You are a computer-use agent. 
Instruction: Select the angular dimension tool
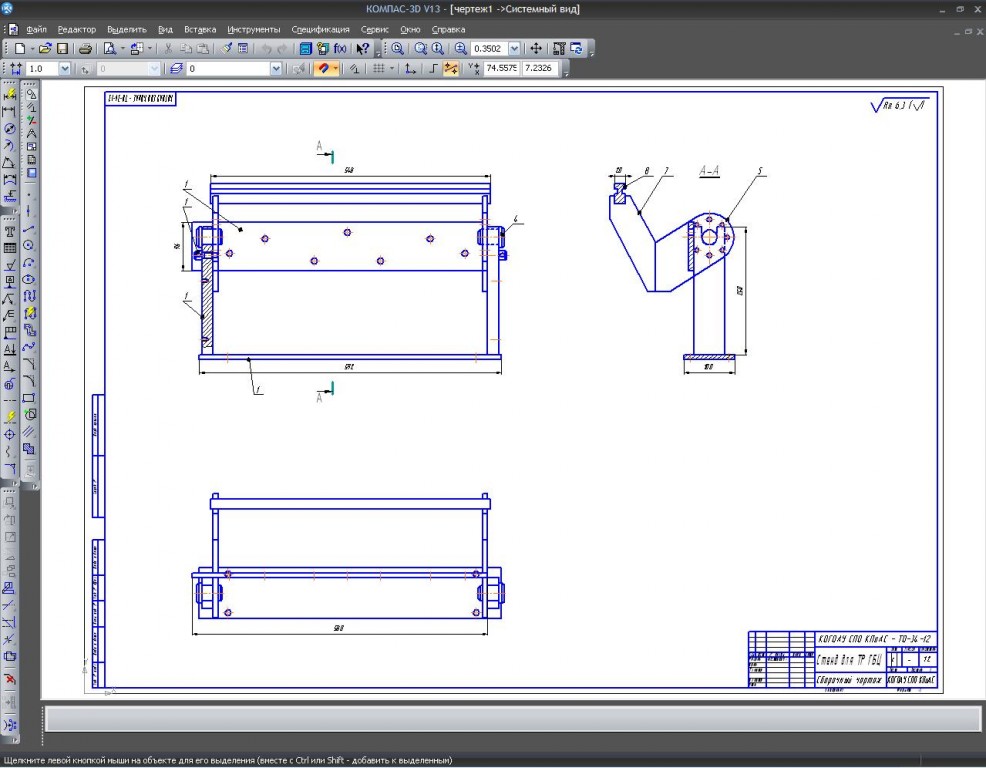click(x=9, y=162)
